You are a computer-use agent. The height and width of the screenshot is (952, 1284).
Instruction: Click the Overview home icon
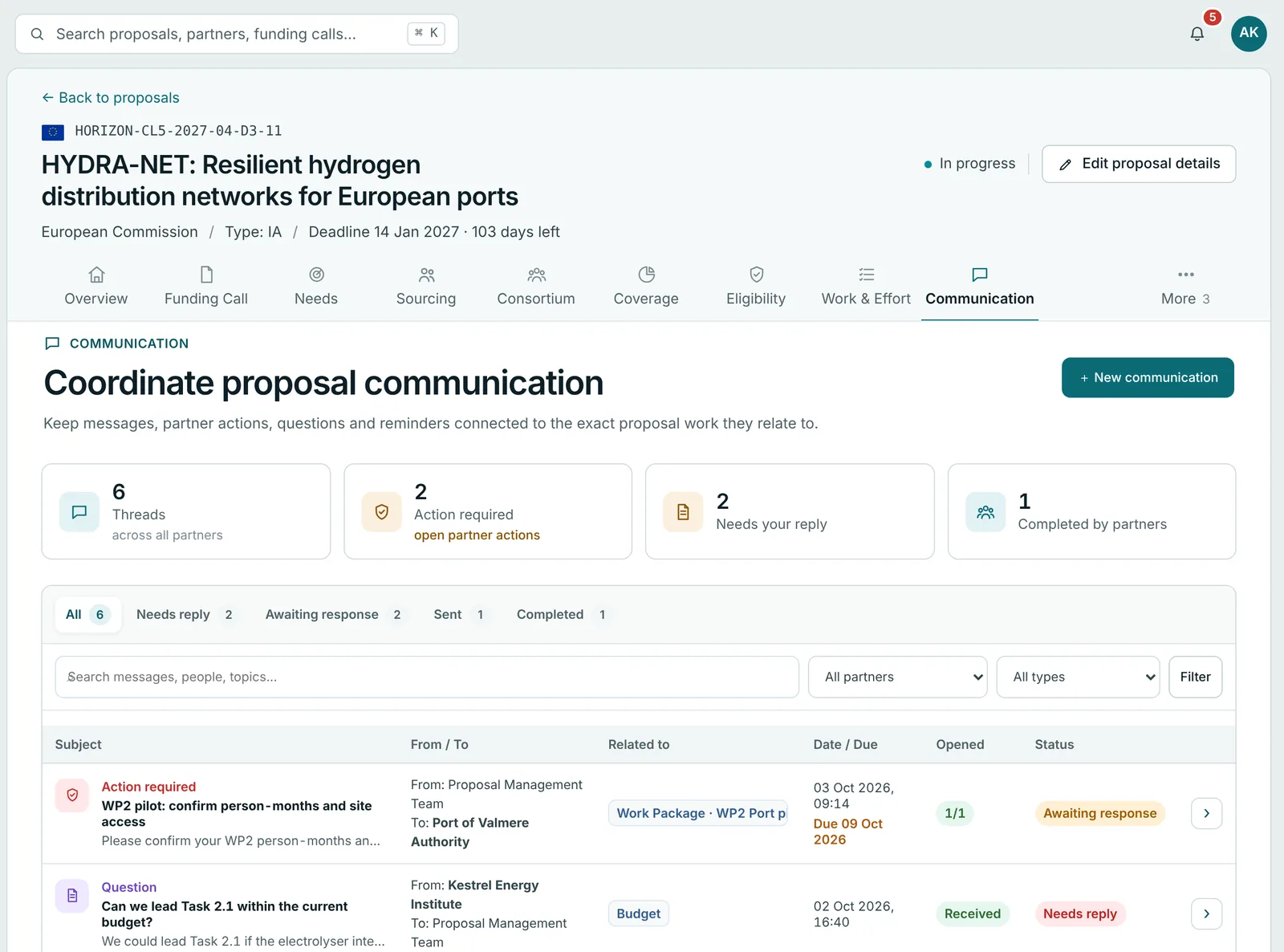96,275
